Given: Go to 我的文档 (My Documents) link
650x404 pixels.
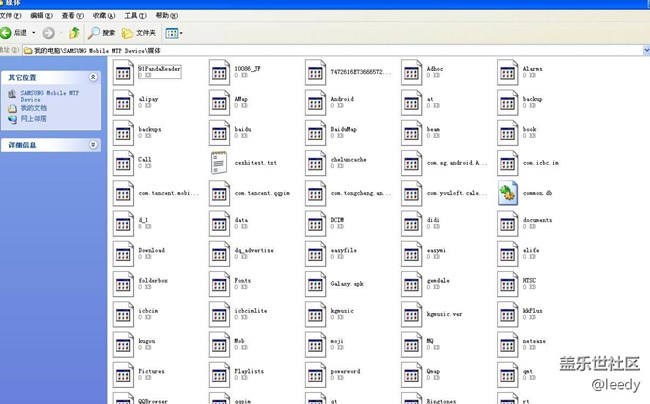Looking at the screenshot, I should point(33,108).
